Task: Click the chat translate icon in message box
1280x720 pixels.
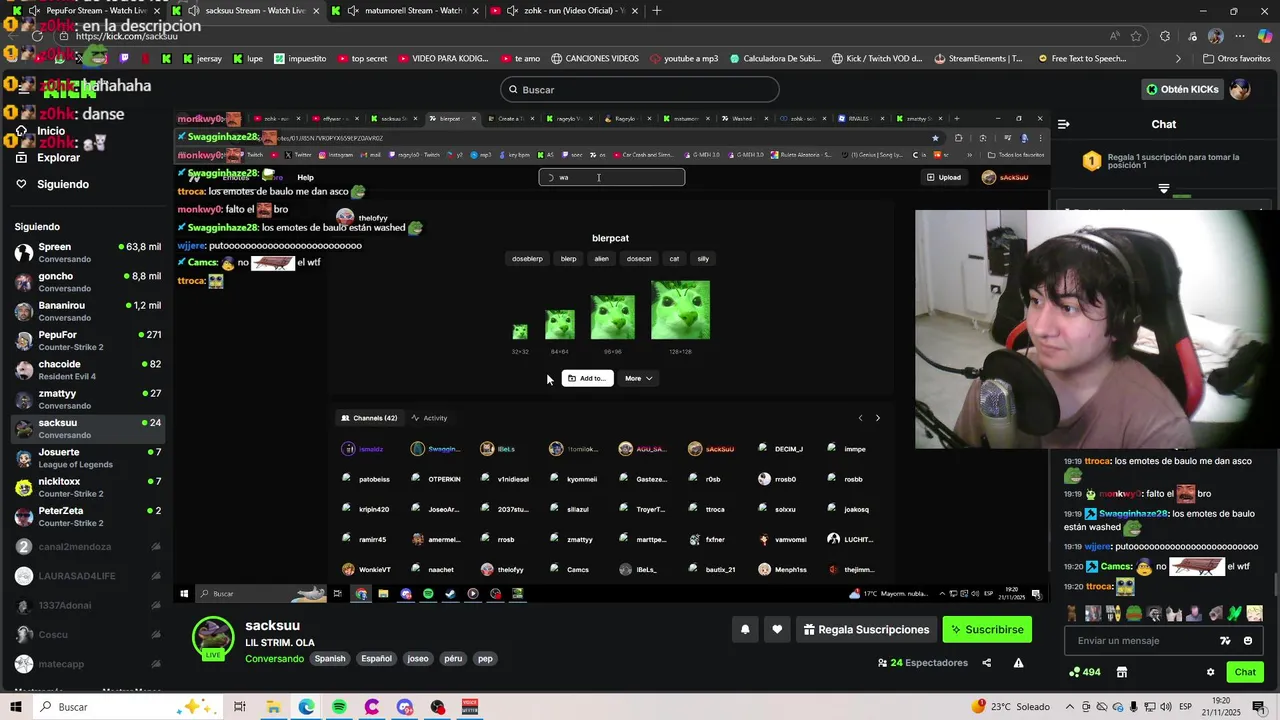Action: pos(1225,641)
